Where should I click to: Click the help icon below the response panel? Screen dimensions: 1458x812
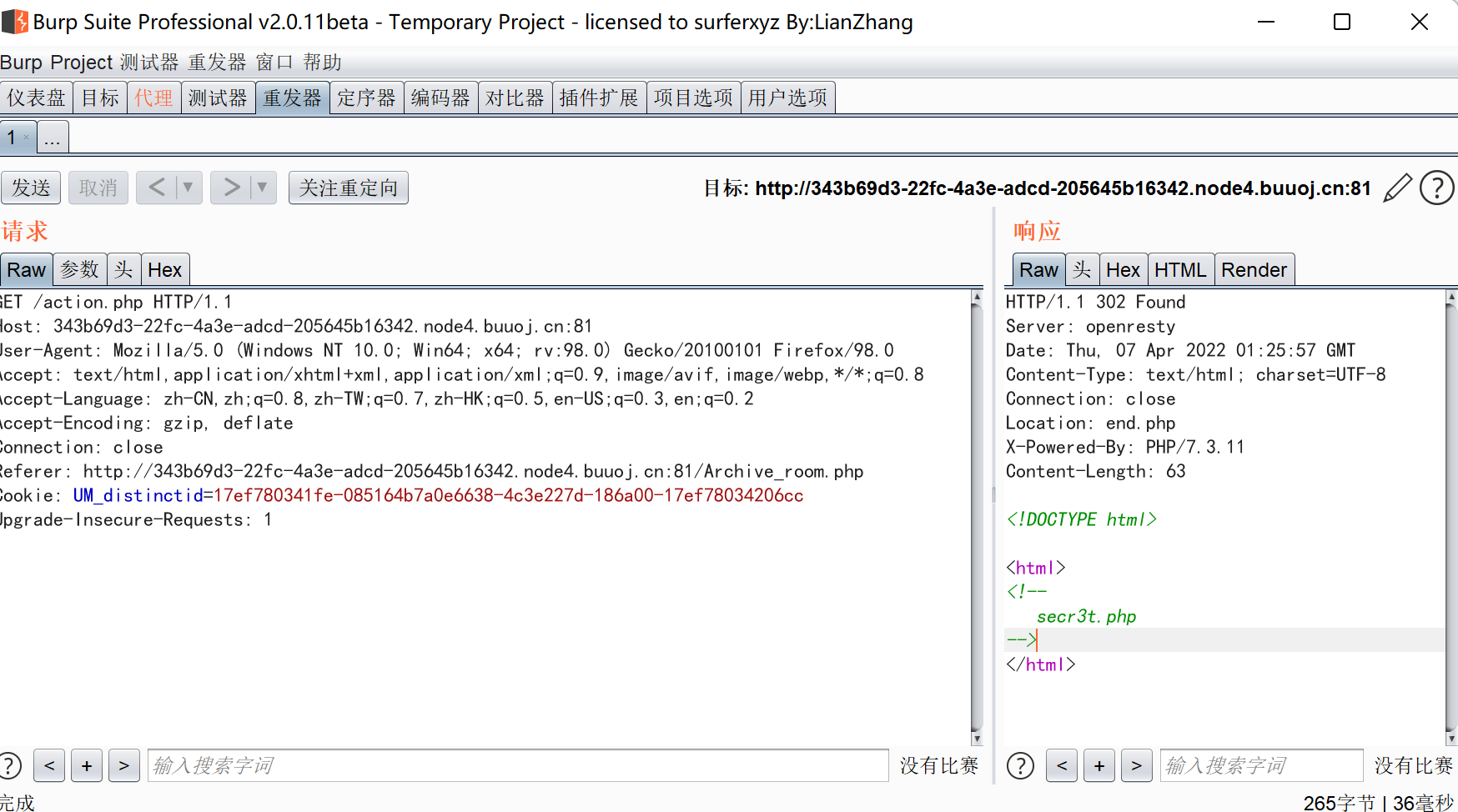[1020, 765]
